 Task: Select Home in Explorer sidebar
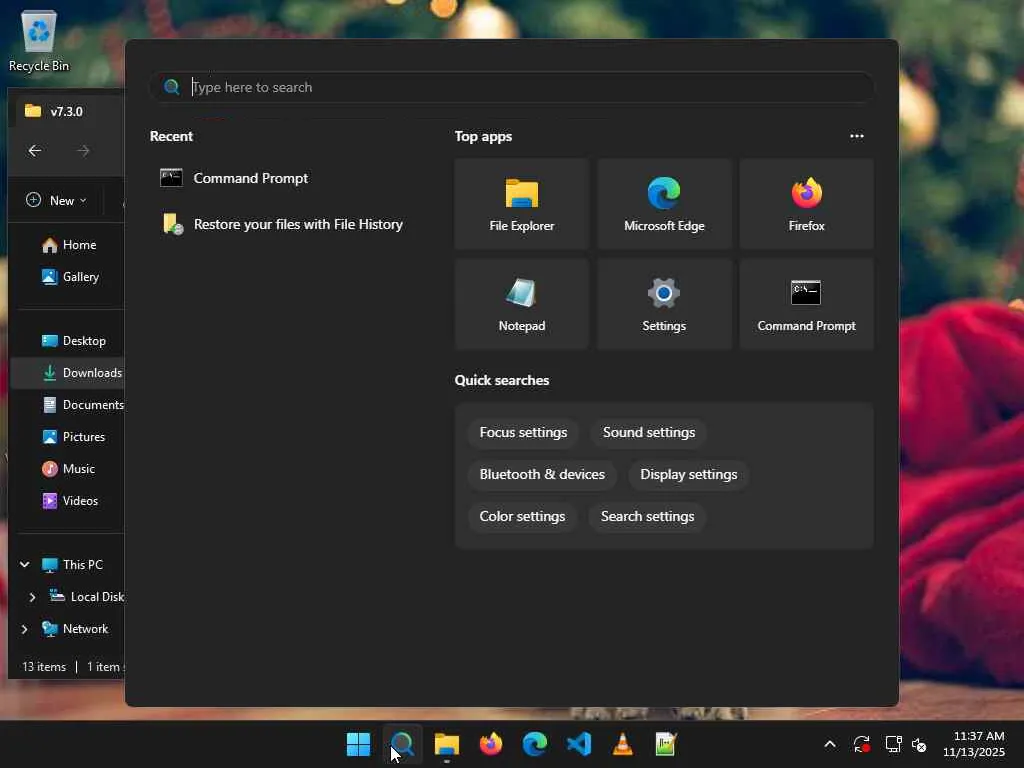pyautogui.click(x=68, y=245)
